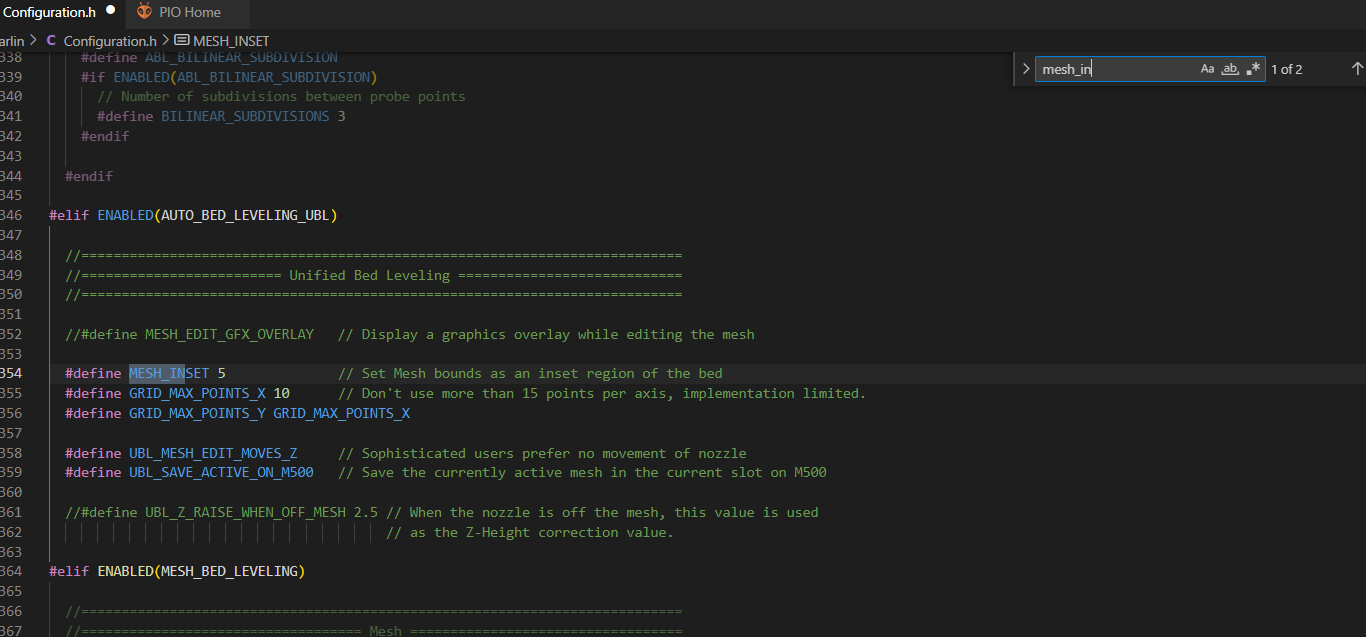The width and height of the screenshot is (1366, 637).
Task: Switch to the PIO Home tab
Action: tap(189, 12)
